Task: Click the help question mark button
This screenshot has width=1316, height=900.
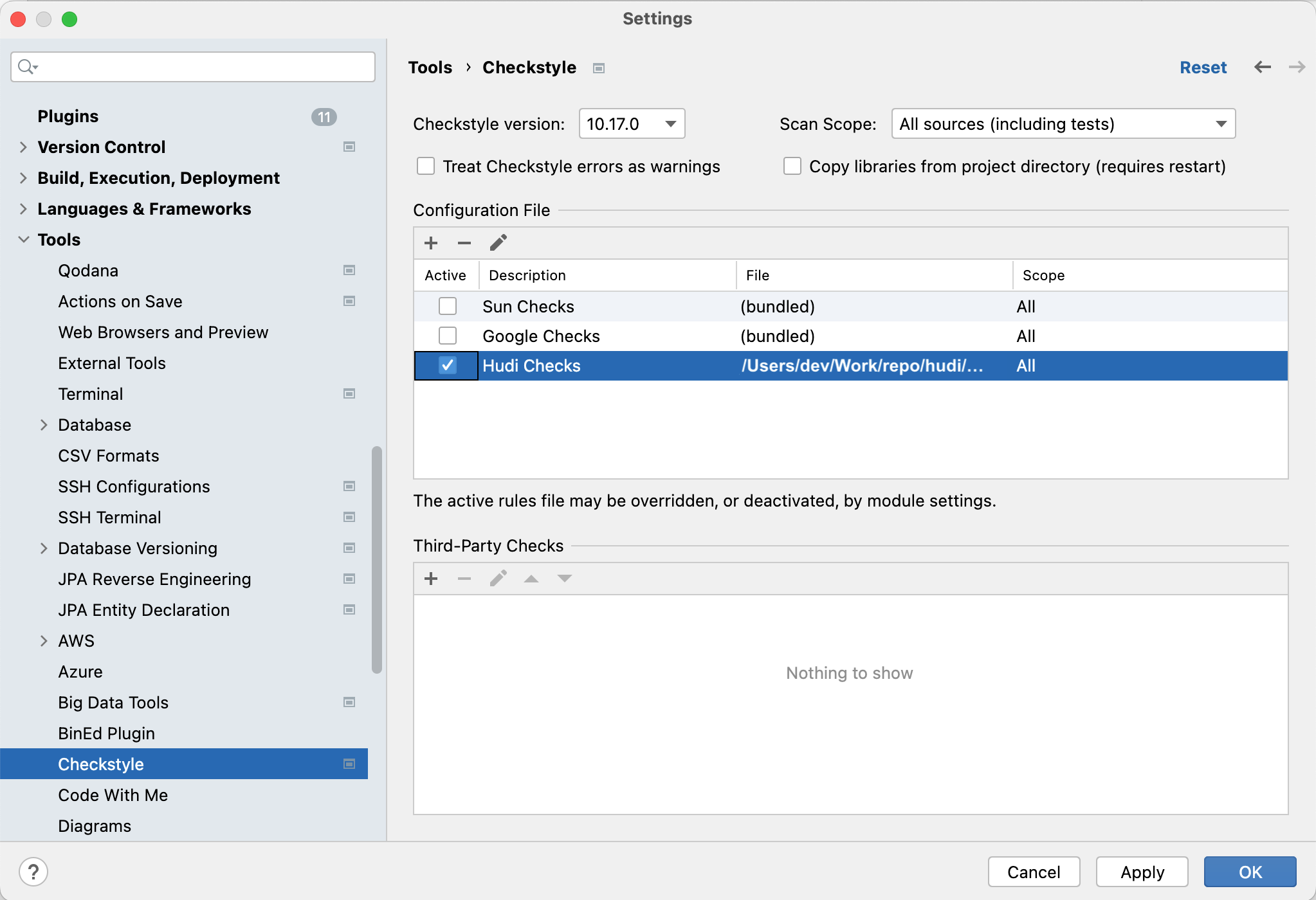Action: [33, 872]
